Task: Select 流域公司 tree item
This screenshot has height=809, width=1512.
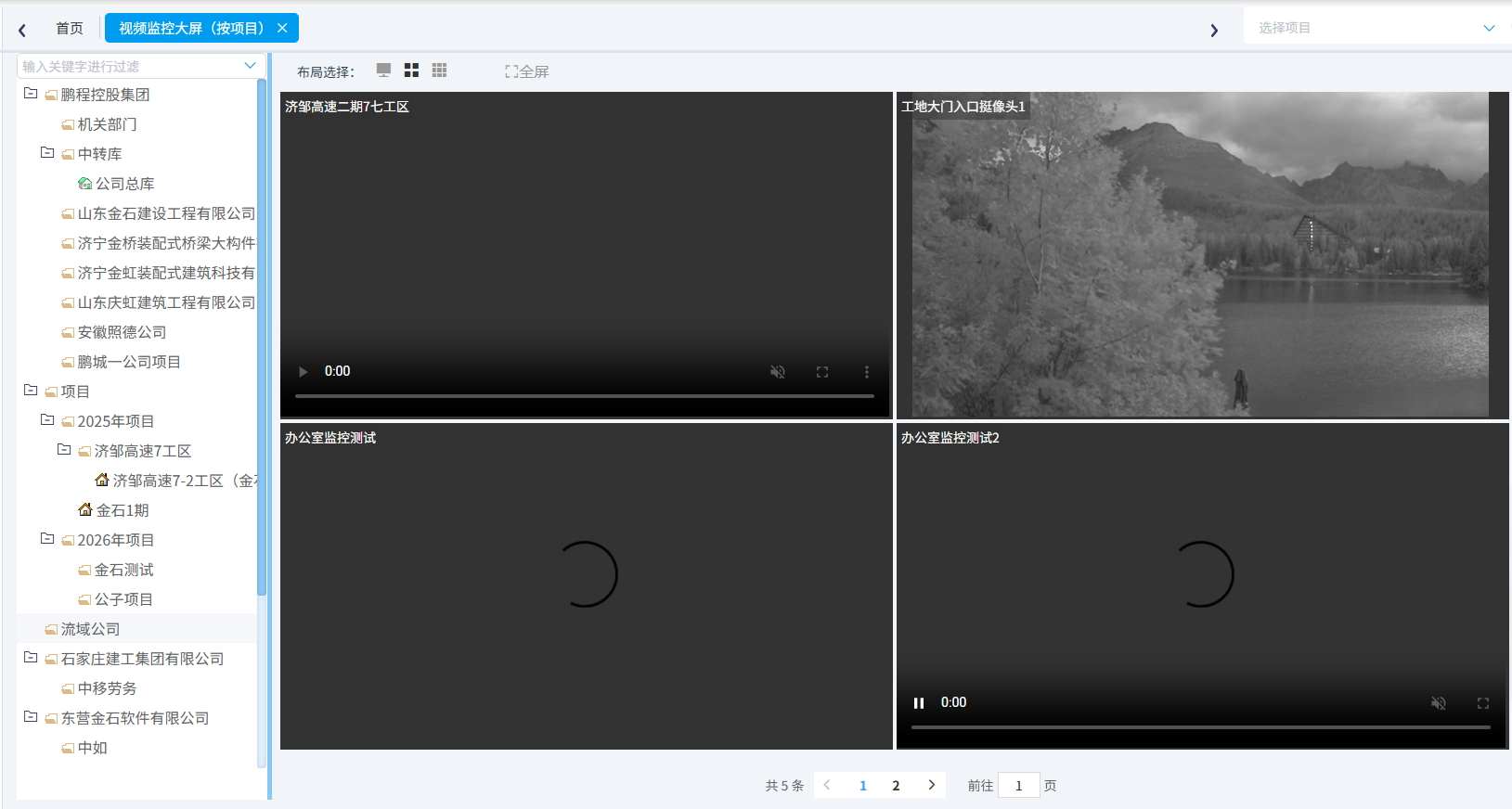Action: tap(90, 629)
